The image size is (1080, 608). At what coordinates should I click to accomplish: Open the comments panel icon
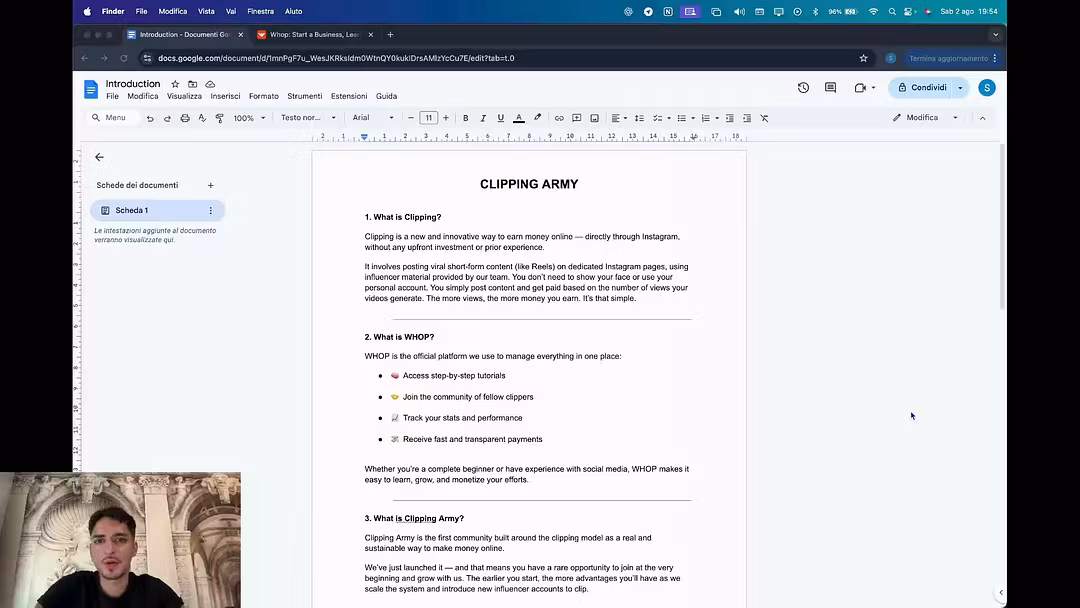[x=830, y=88]
